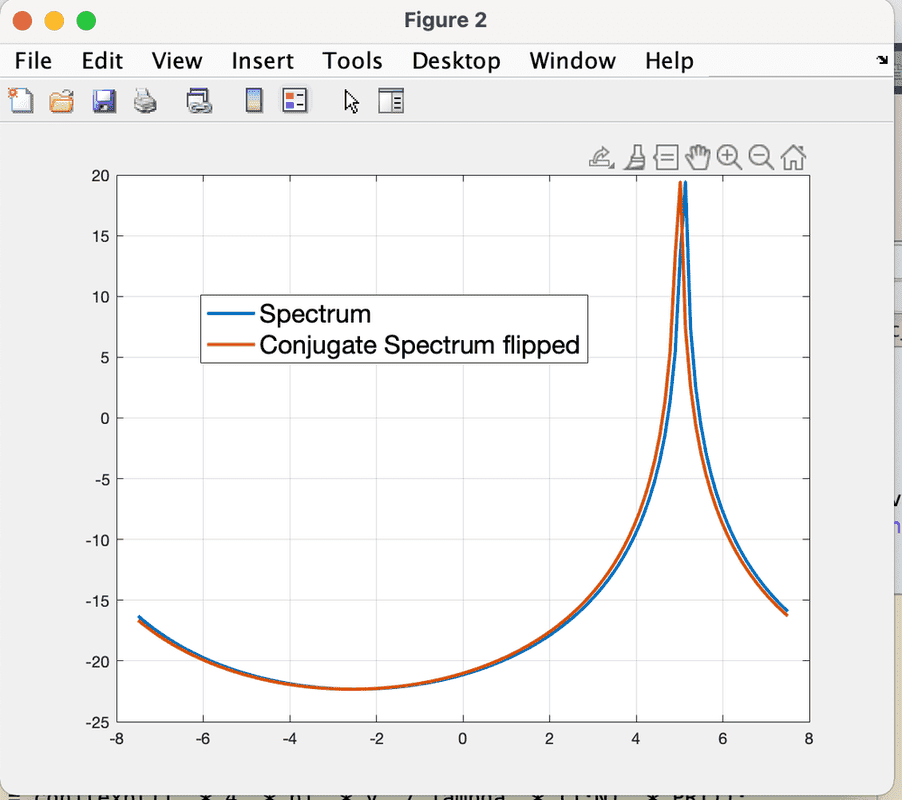Image resolution: width=902 pixels, height=800 pixels.
Task: Select the Brush data tool
Action: pyautogui.click(x=634, y=157)
